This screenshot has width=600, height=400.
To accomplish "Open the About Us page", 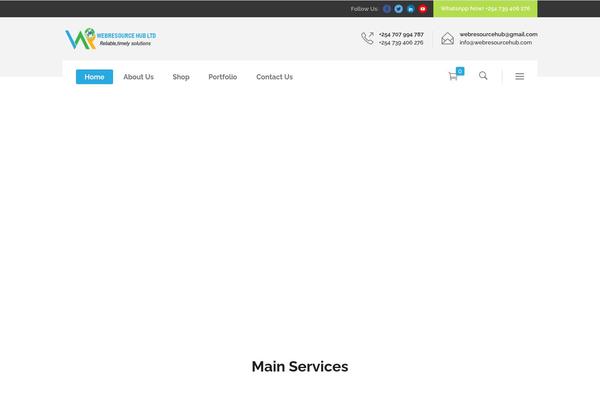I will coord(138,77).
